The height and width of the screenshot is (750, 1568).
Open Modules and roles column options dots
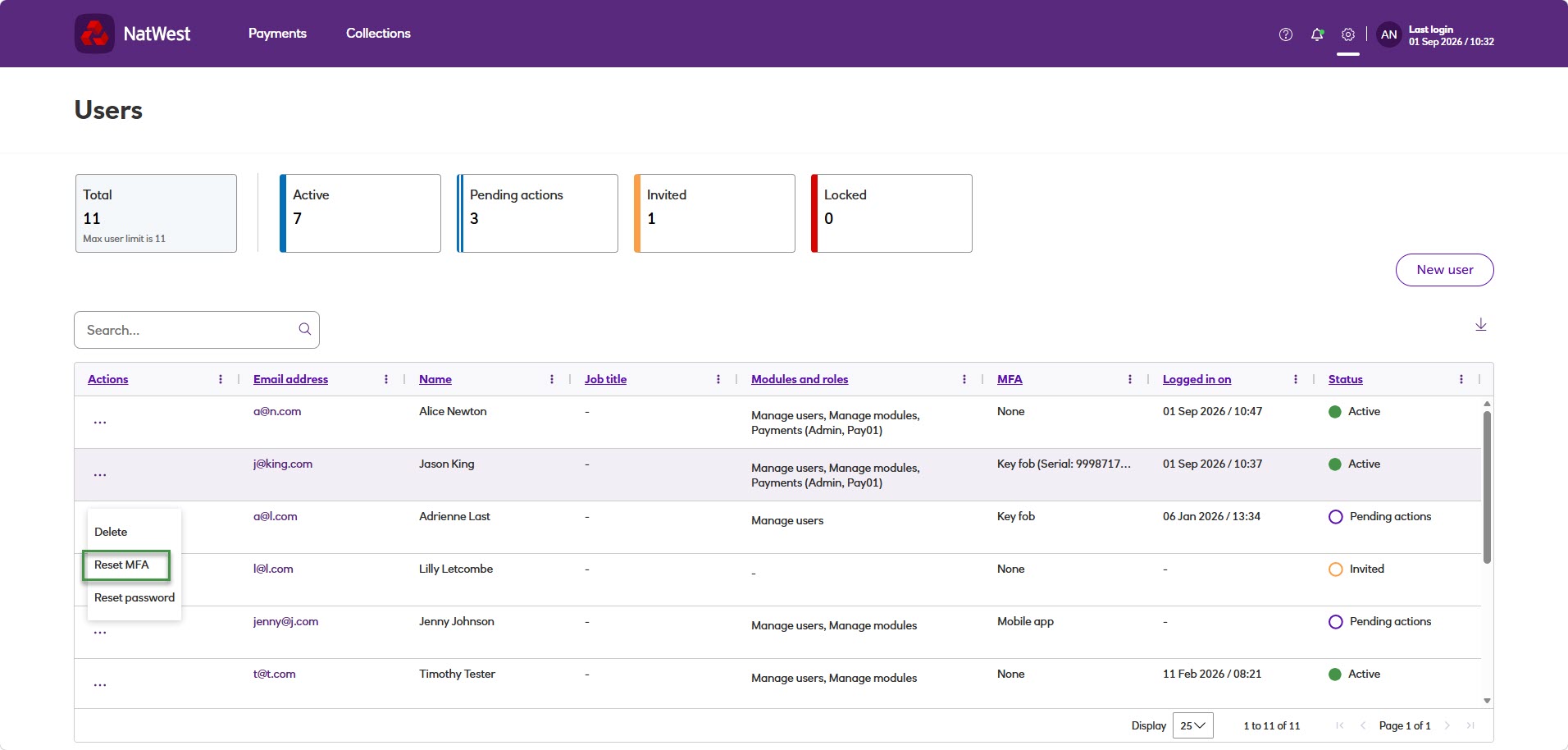pyautogui.click(x=964, y=379)
